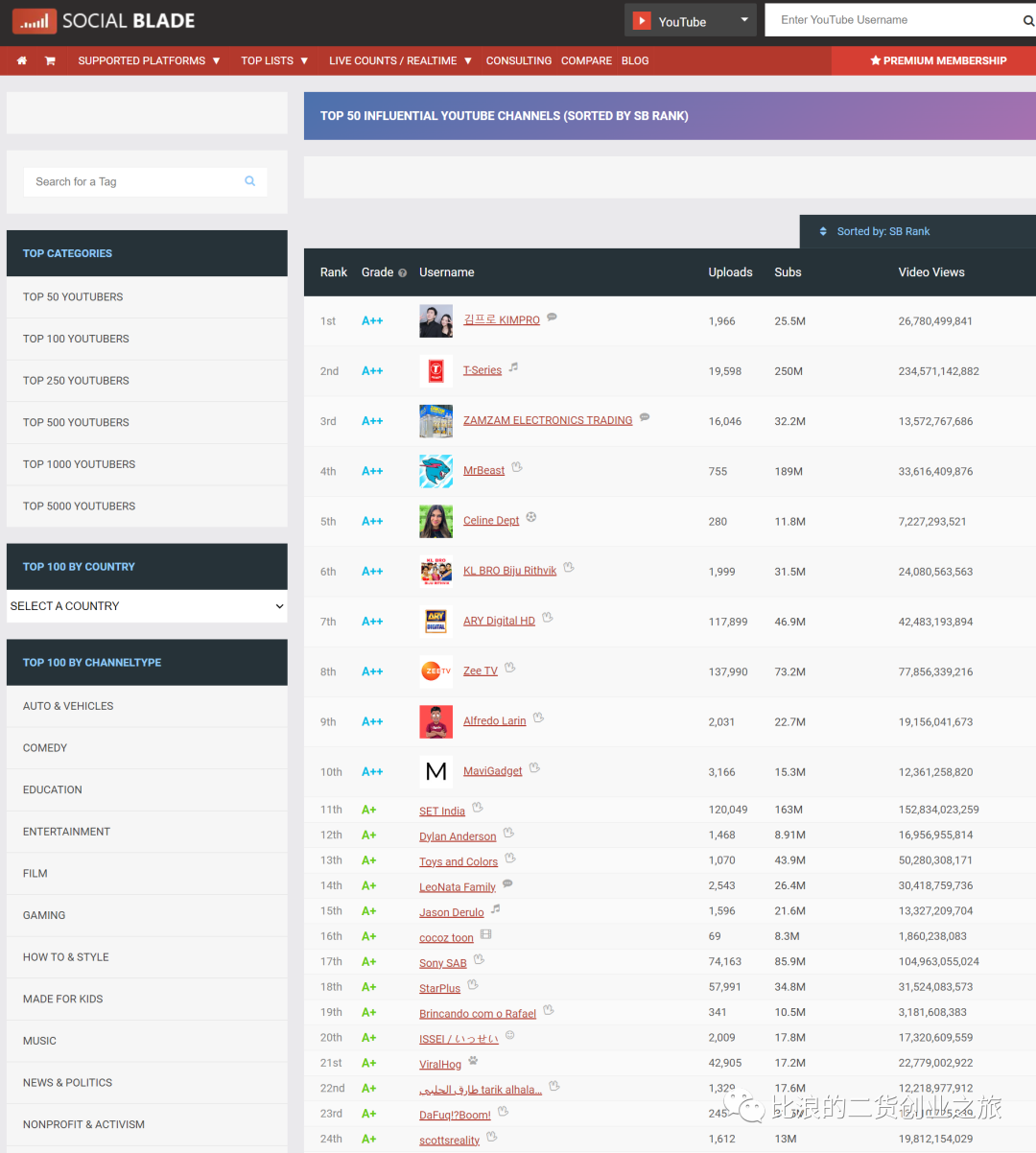This screenshot has width=1036, height=1153.
Task: Click the category icon beside Alfredo Larin
Action: pos(538,718)
